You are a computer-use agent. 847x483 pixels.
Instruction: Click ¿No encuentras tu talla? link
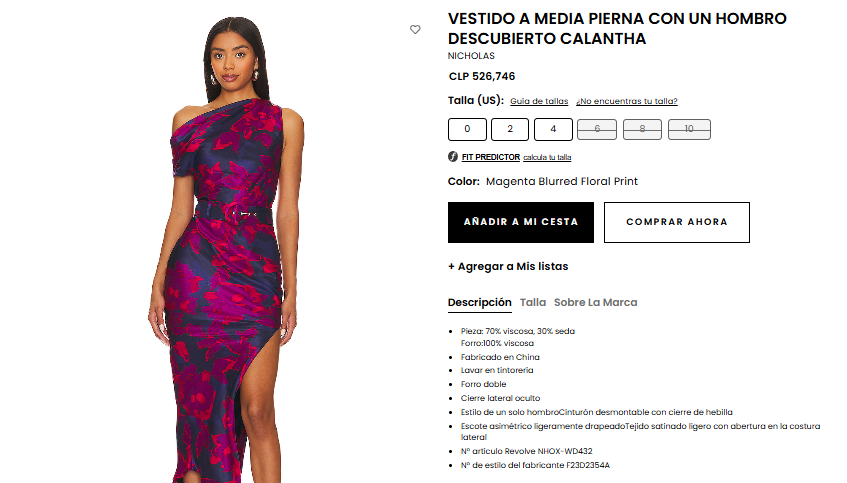tap(627, 101)
